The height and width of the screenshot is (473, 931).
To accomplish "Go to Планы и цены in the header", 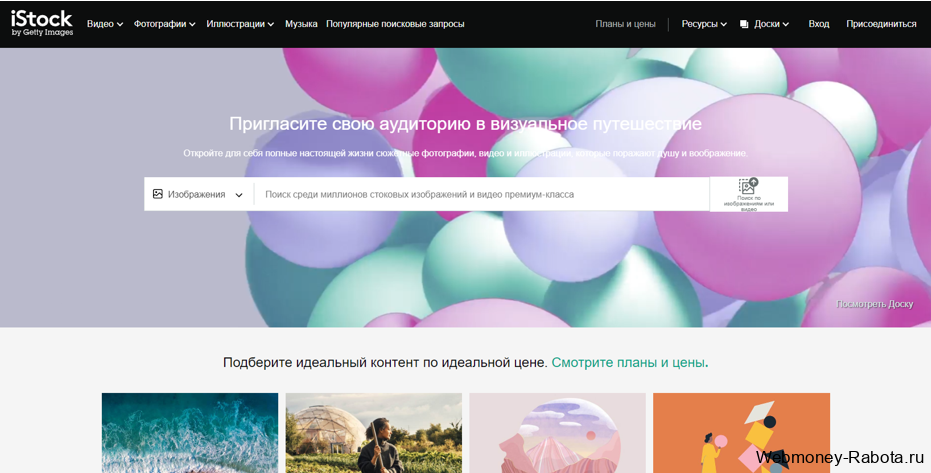I will point(625,24).
